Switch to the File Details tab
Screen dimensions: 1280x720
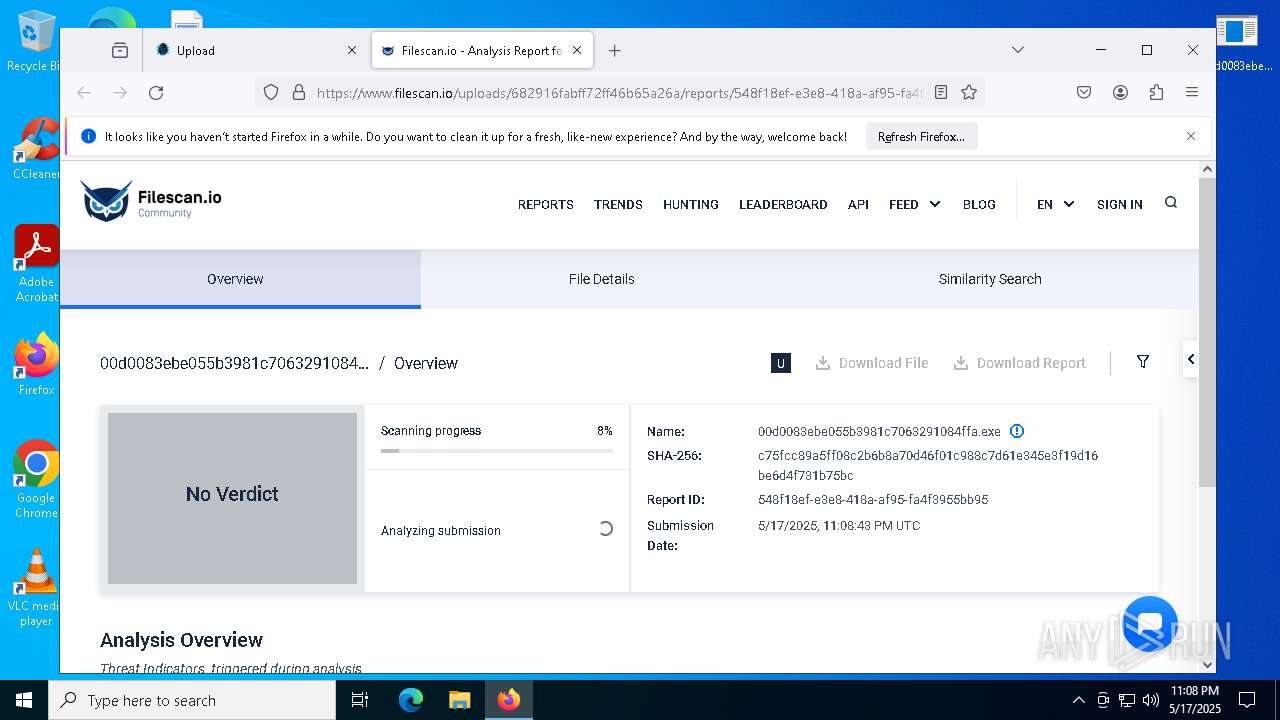point(601,279)
